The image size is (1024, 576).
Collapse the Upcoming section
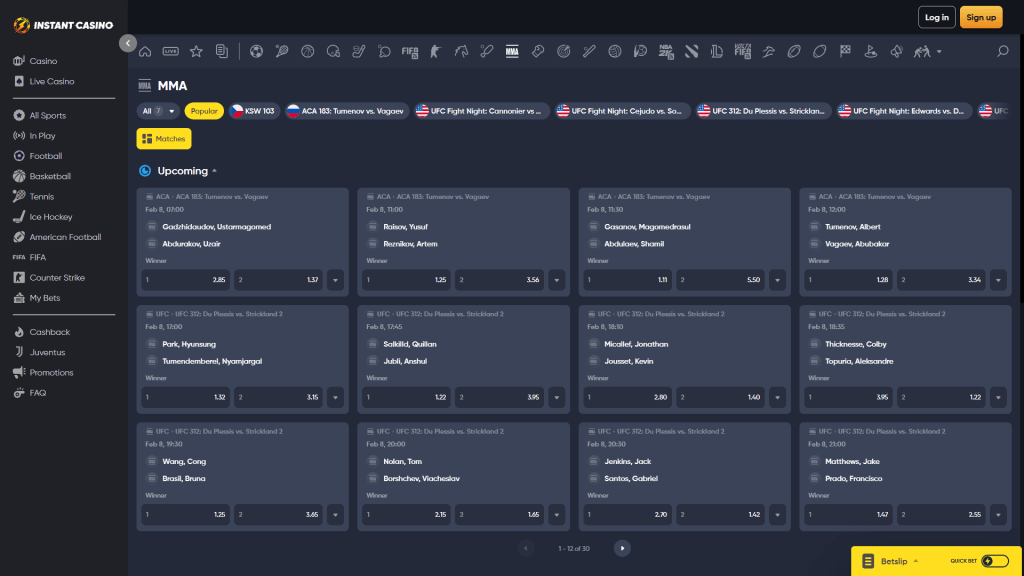point(214,171)
